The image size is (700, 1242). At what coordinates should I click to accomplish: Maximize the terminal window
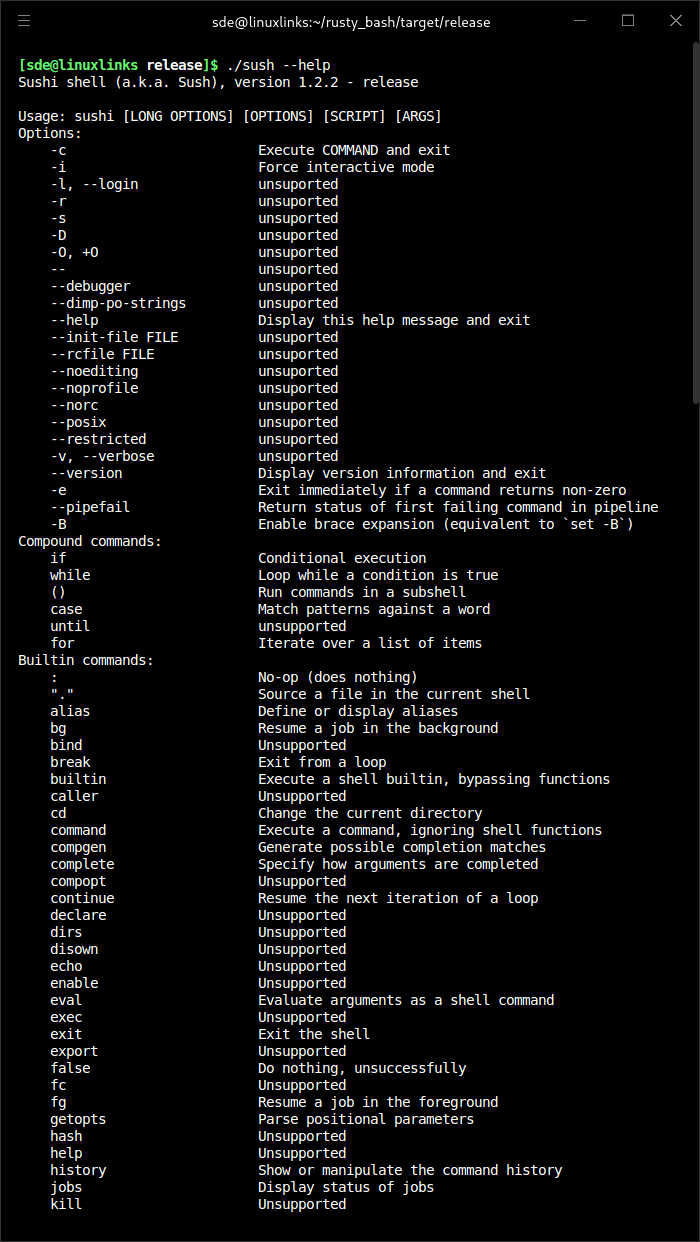click(x=628, y=21)
